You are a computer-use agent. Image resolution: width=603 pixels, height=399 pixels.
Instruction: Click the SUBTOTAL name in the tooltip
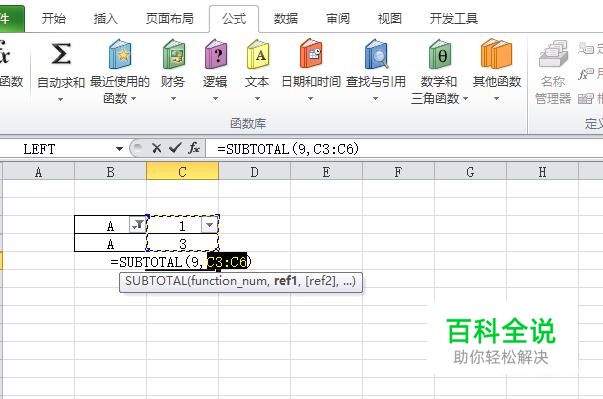[x=156, y=281]
